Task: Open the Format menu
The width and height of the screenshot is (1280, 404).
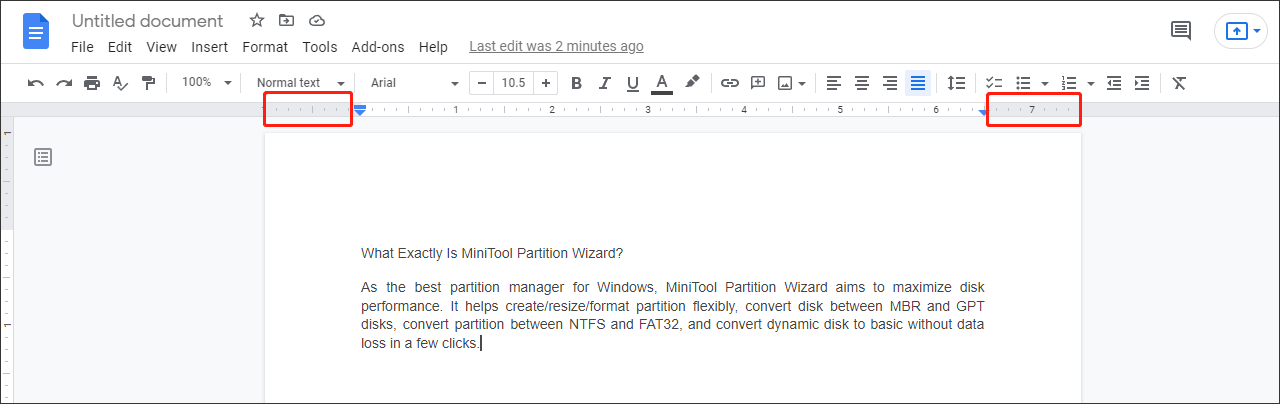Action: point(265,47)
